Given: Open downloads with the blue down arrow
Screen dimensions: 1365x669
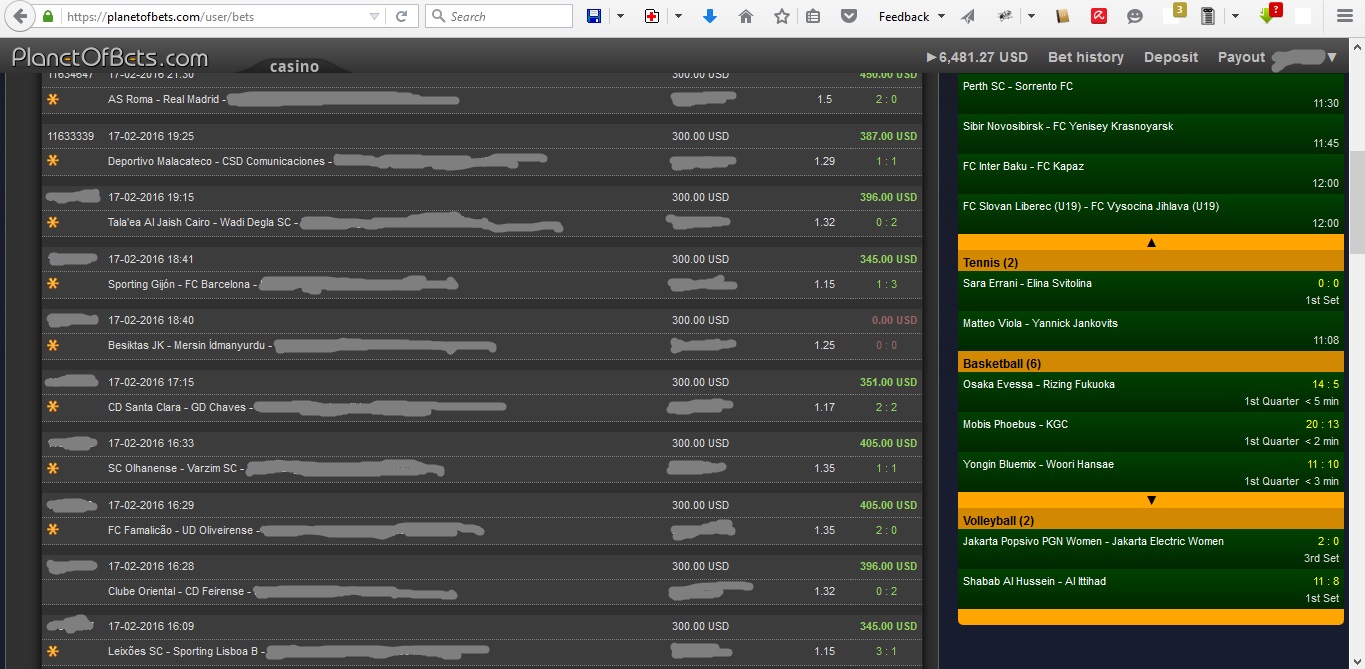Looking at the screenshot, I should coord(710,16).
